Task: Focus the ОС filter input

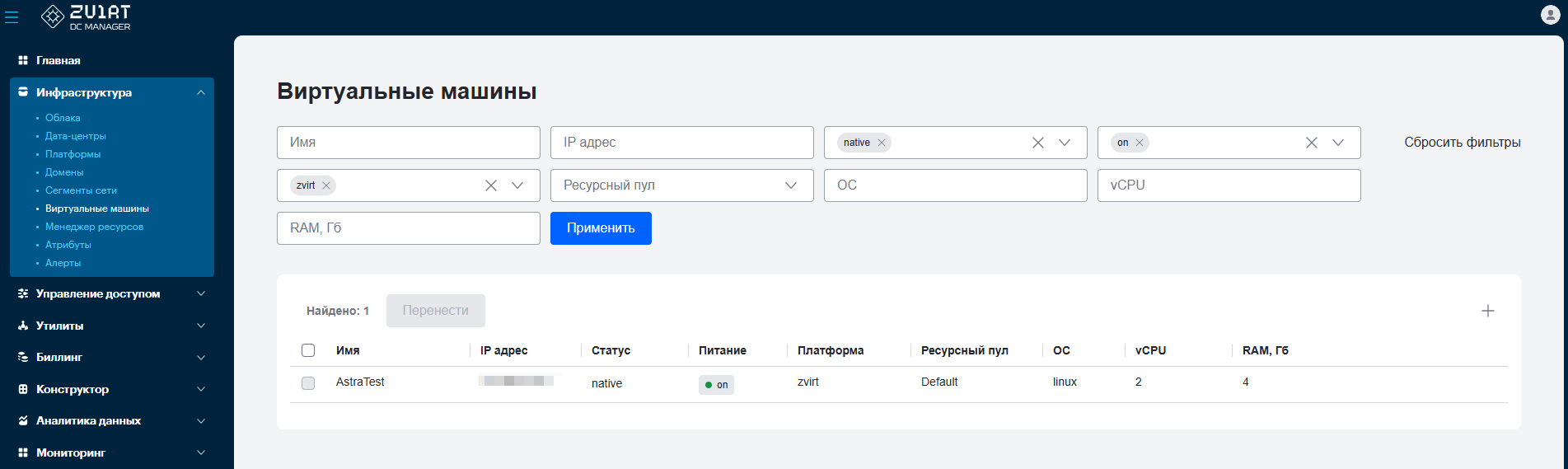Action: click(x=956, y=185)
